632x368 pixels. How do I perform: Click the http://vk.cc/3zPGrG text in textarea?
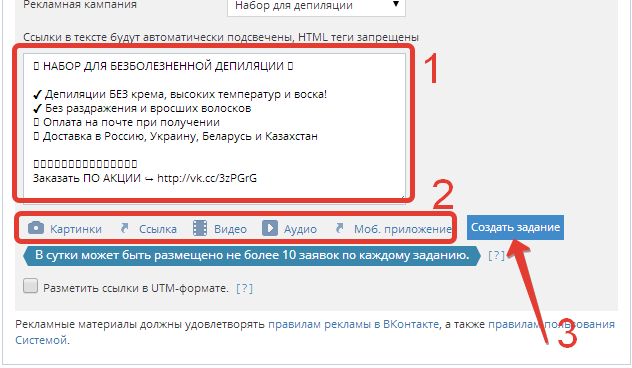click(207, 178)
